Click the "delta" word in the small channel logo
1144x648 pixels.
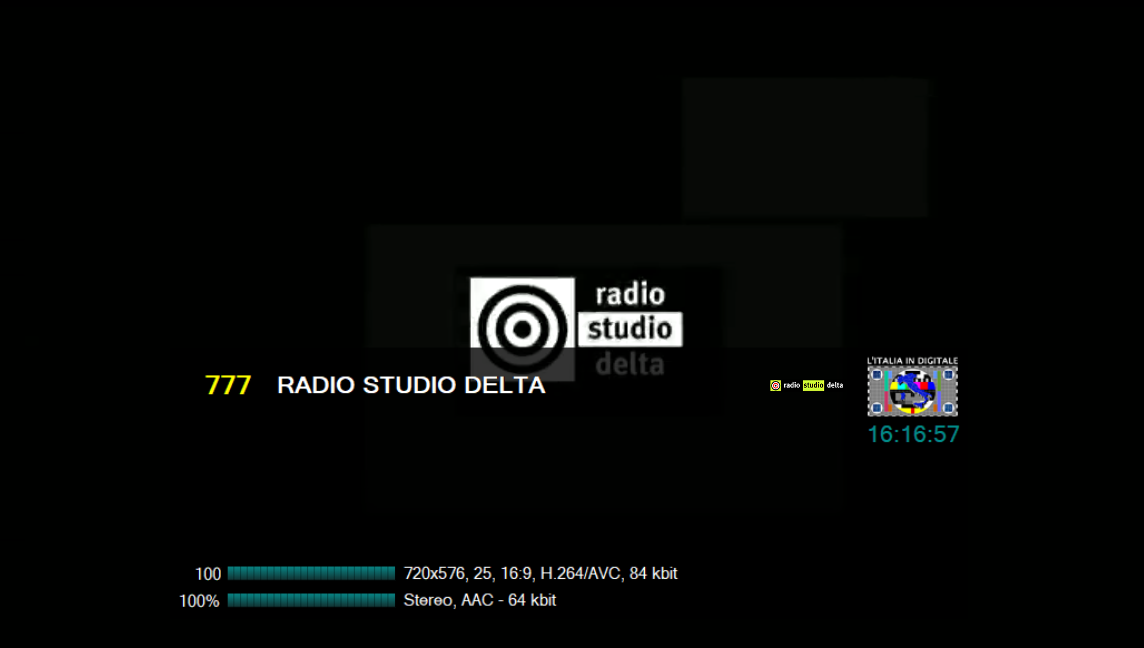click(x=834, y=385)
